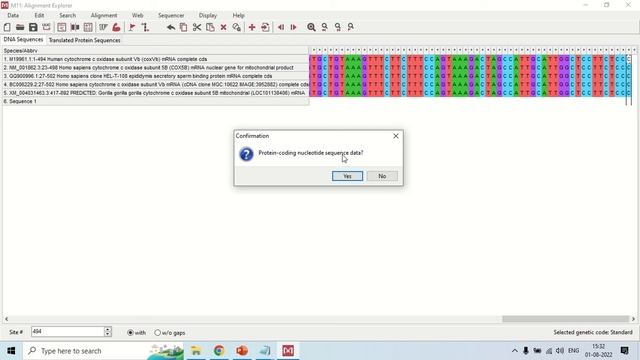The image size is (640, 360).
Task: Click the red flag mark site icon
Action: (x=132, y=27)
